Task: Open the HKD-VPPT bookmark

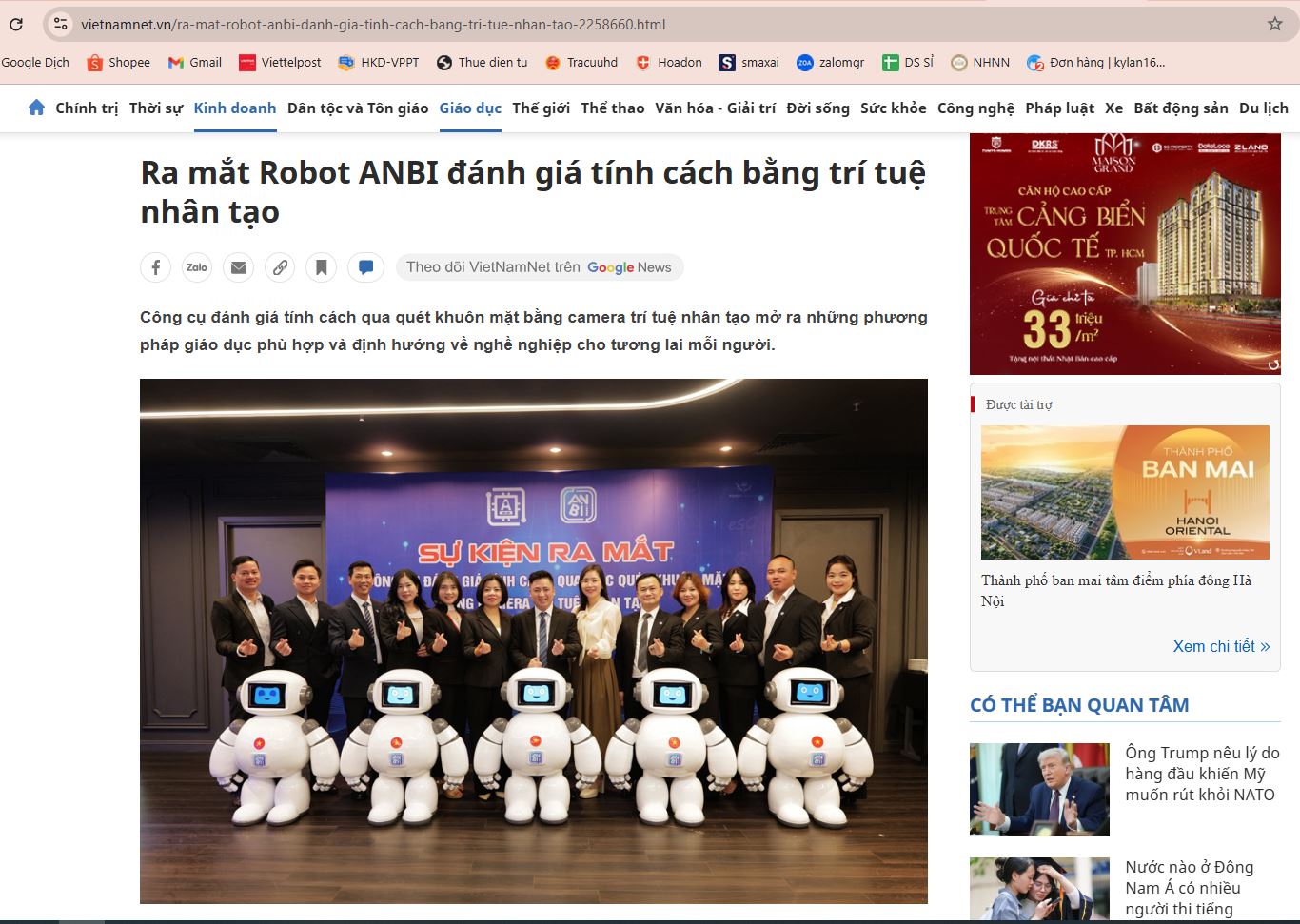Action: click(x=379, y=63)
